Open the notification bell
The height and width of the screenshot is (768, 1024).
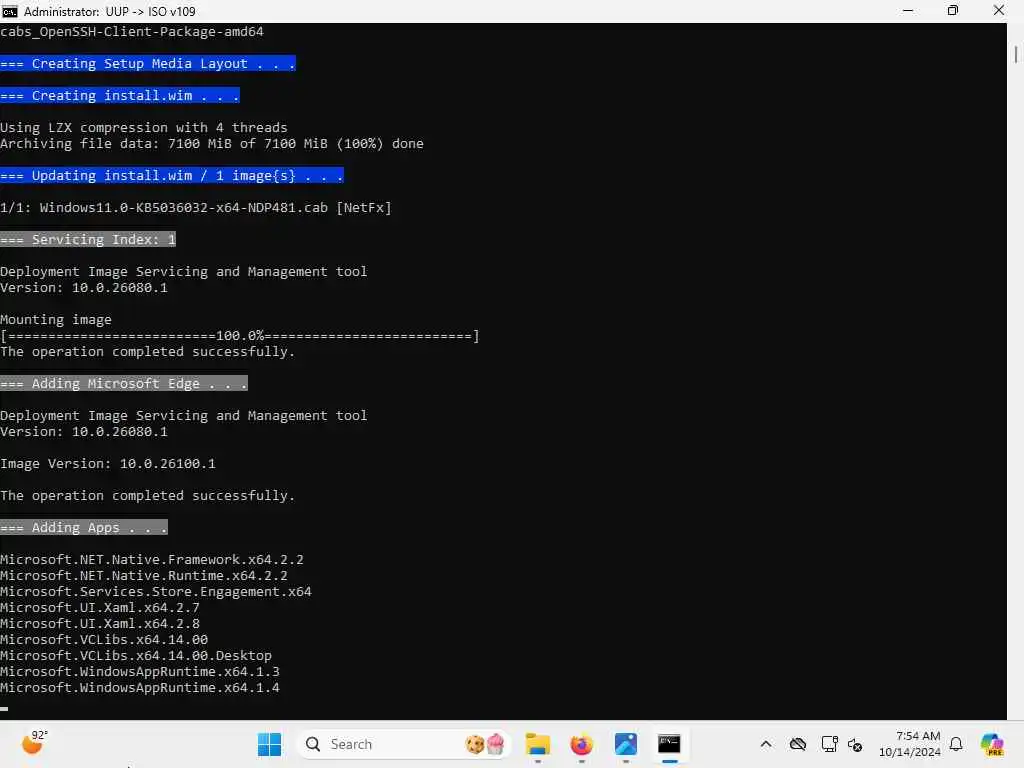(956, 744)
